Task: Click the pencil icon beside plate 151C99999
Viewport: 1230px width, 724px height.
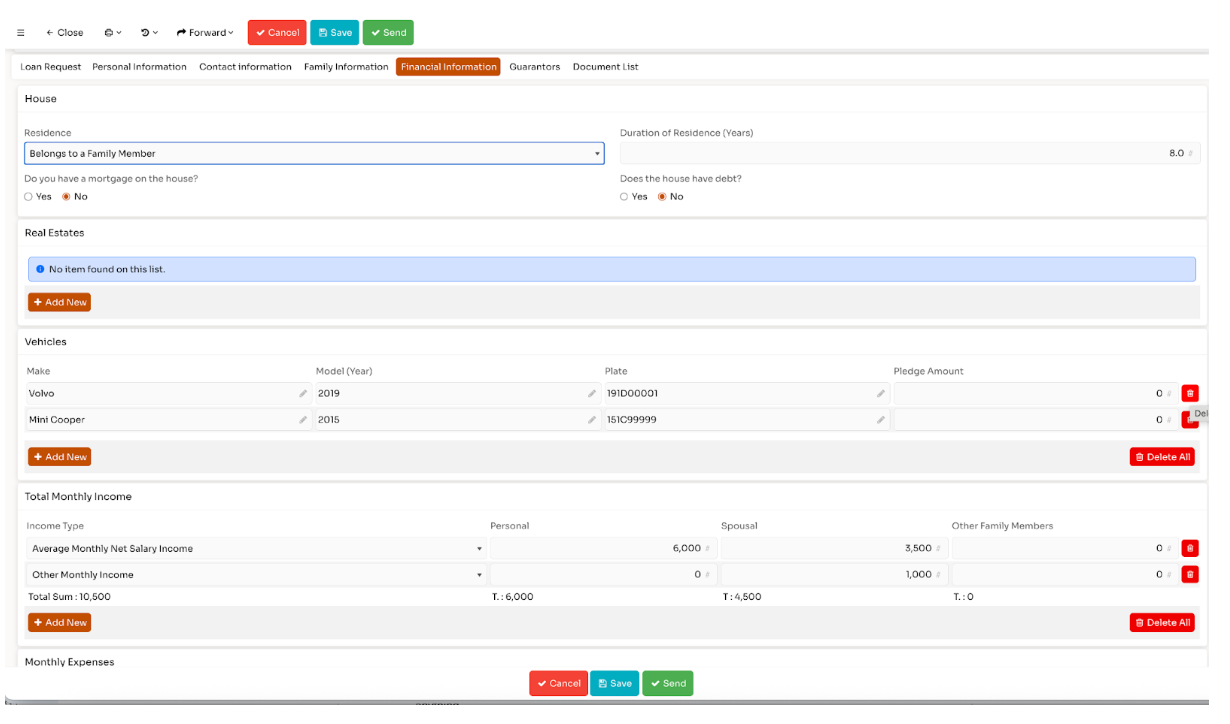Action: (881, 420)
